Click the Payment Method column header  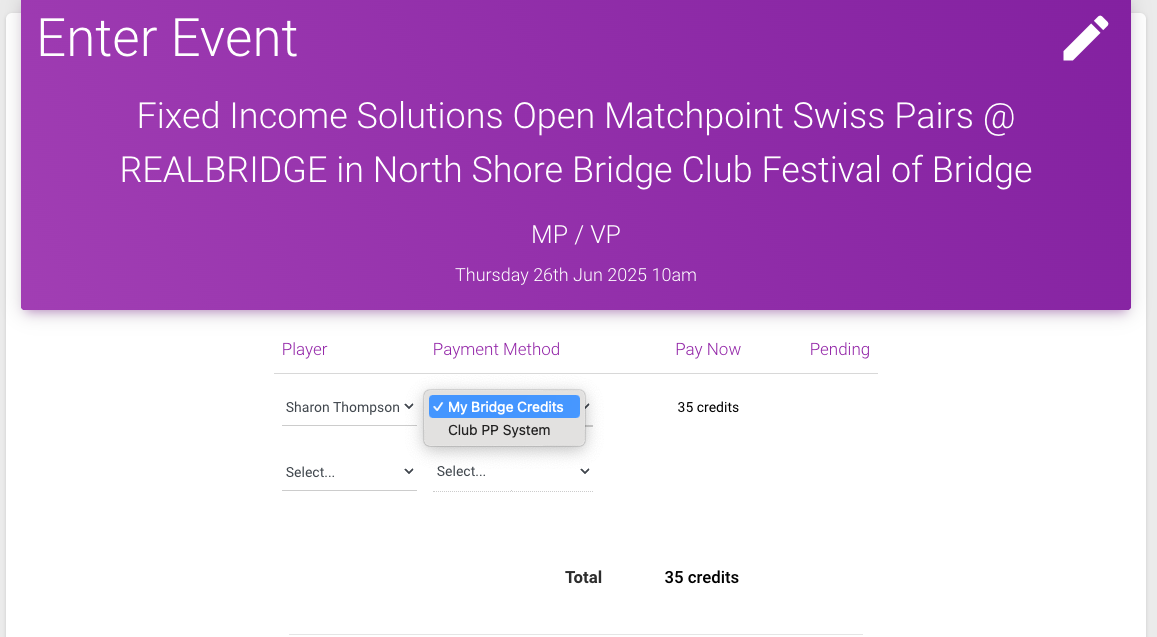coord(496,349)
